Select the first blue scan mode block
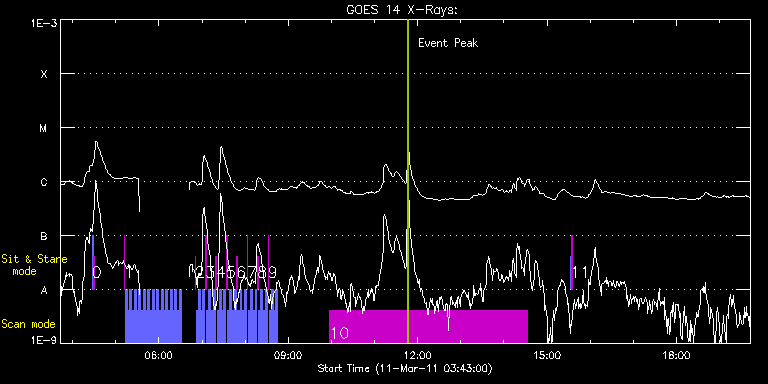This screenshot has width=768, height=384. point(153,316)
